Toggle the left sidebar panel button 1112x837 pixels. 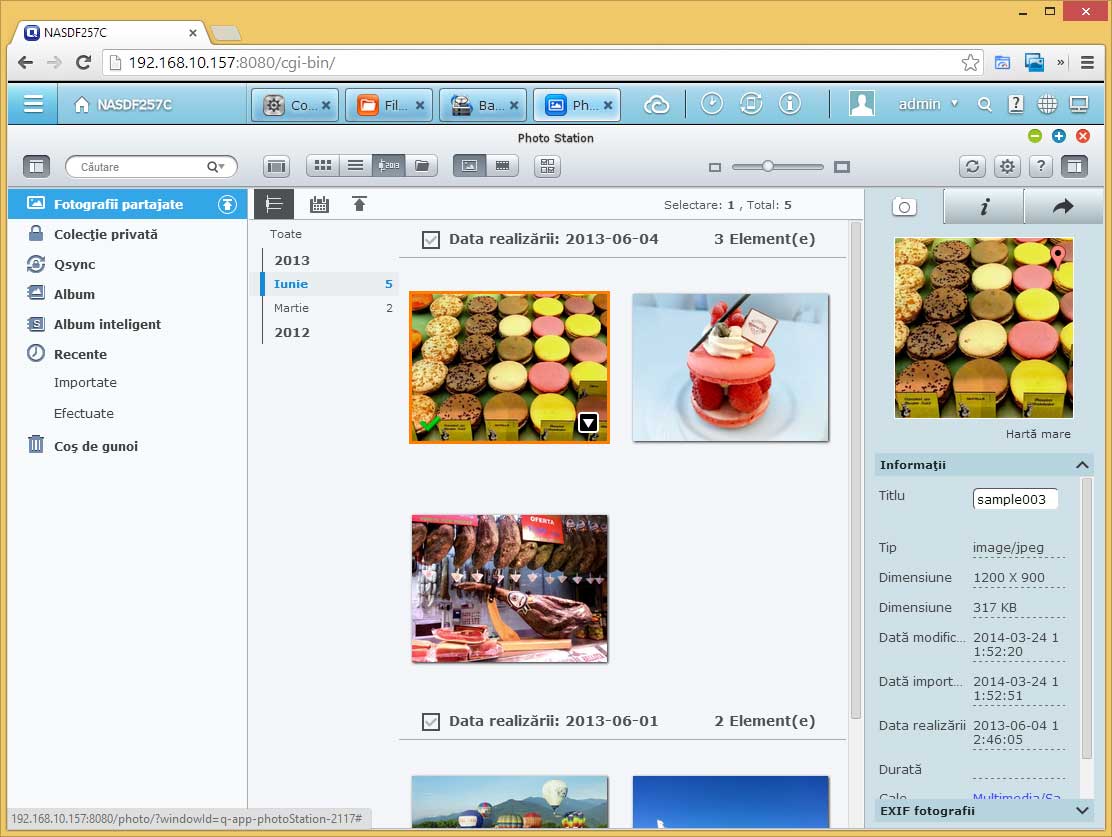(36, 167)
